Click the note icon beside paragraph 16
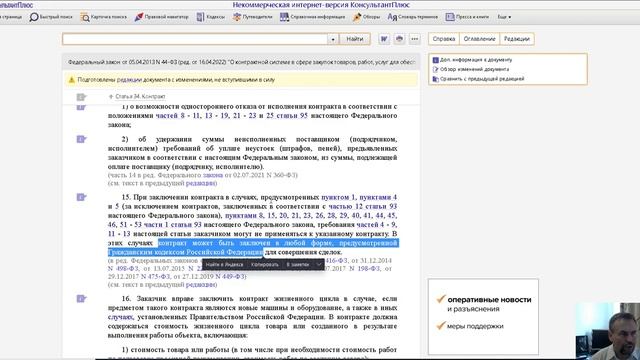The image size is (640, 360). coord(81,299)
